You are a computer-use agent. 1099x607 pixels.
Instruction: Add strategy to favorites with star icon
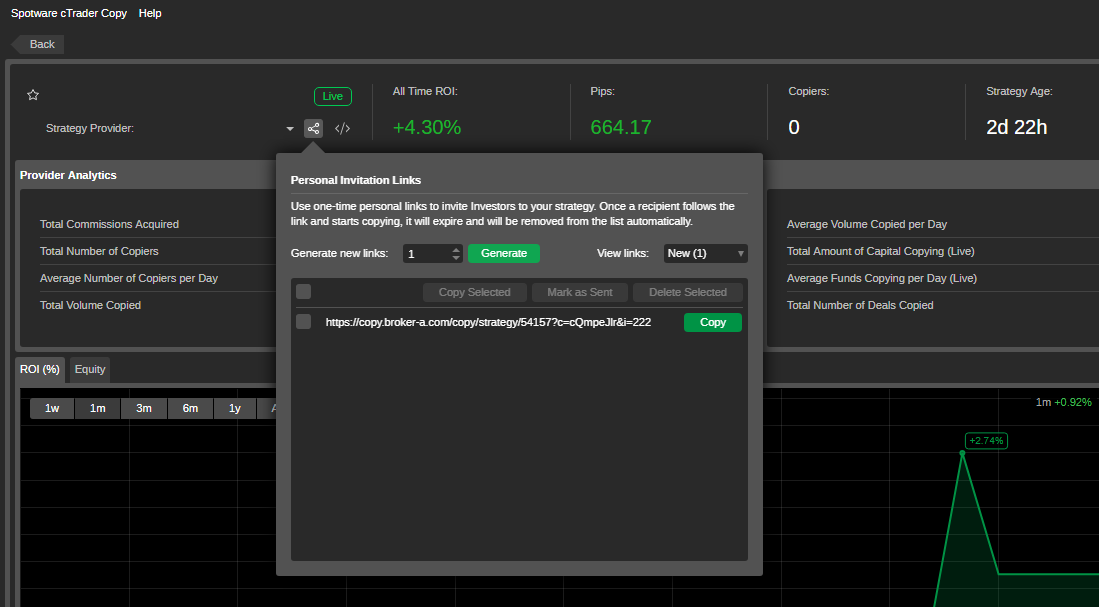[x=33, y=95]
